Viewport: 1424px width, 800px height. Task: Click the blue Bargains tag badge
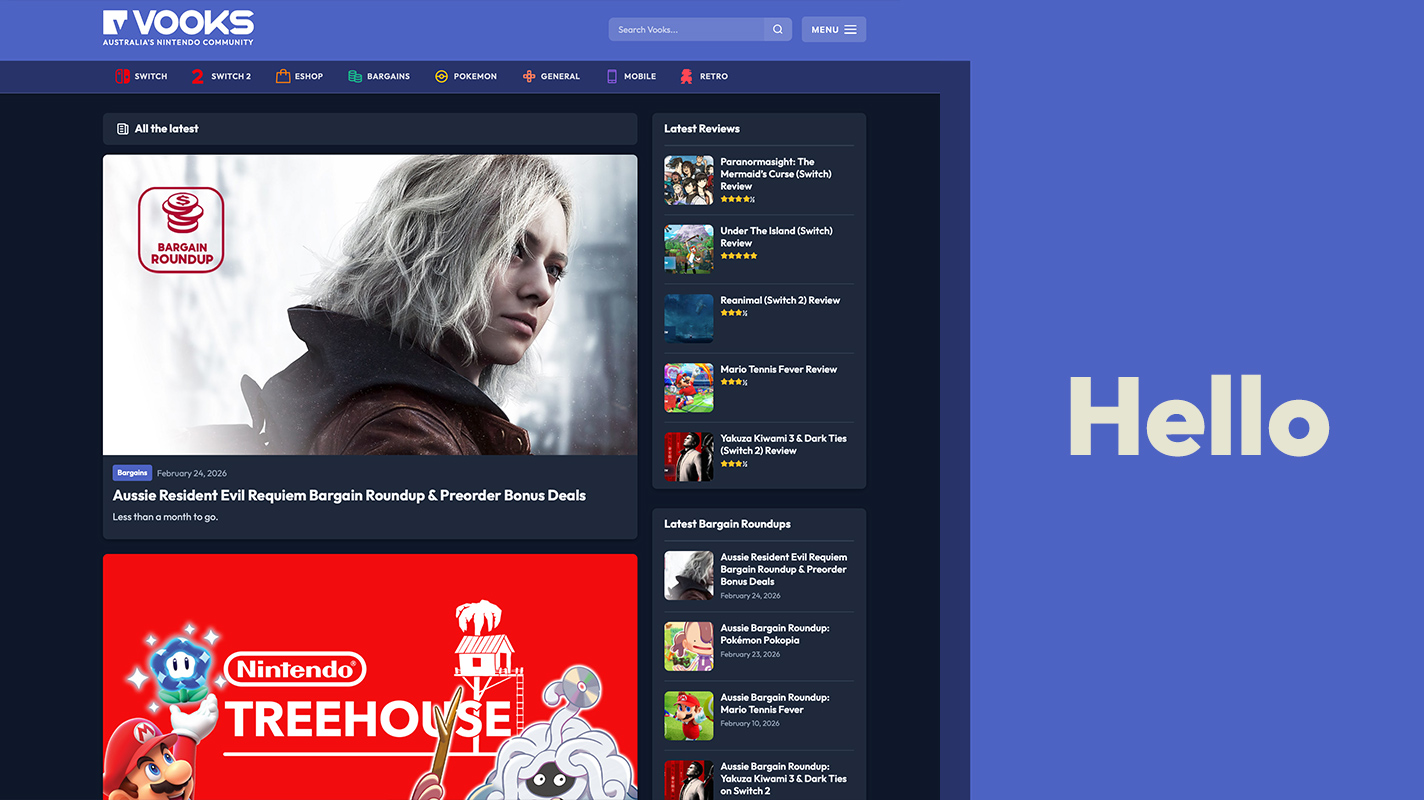[x=132, y=473]
